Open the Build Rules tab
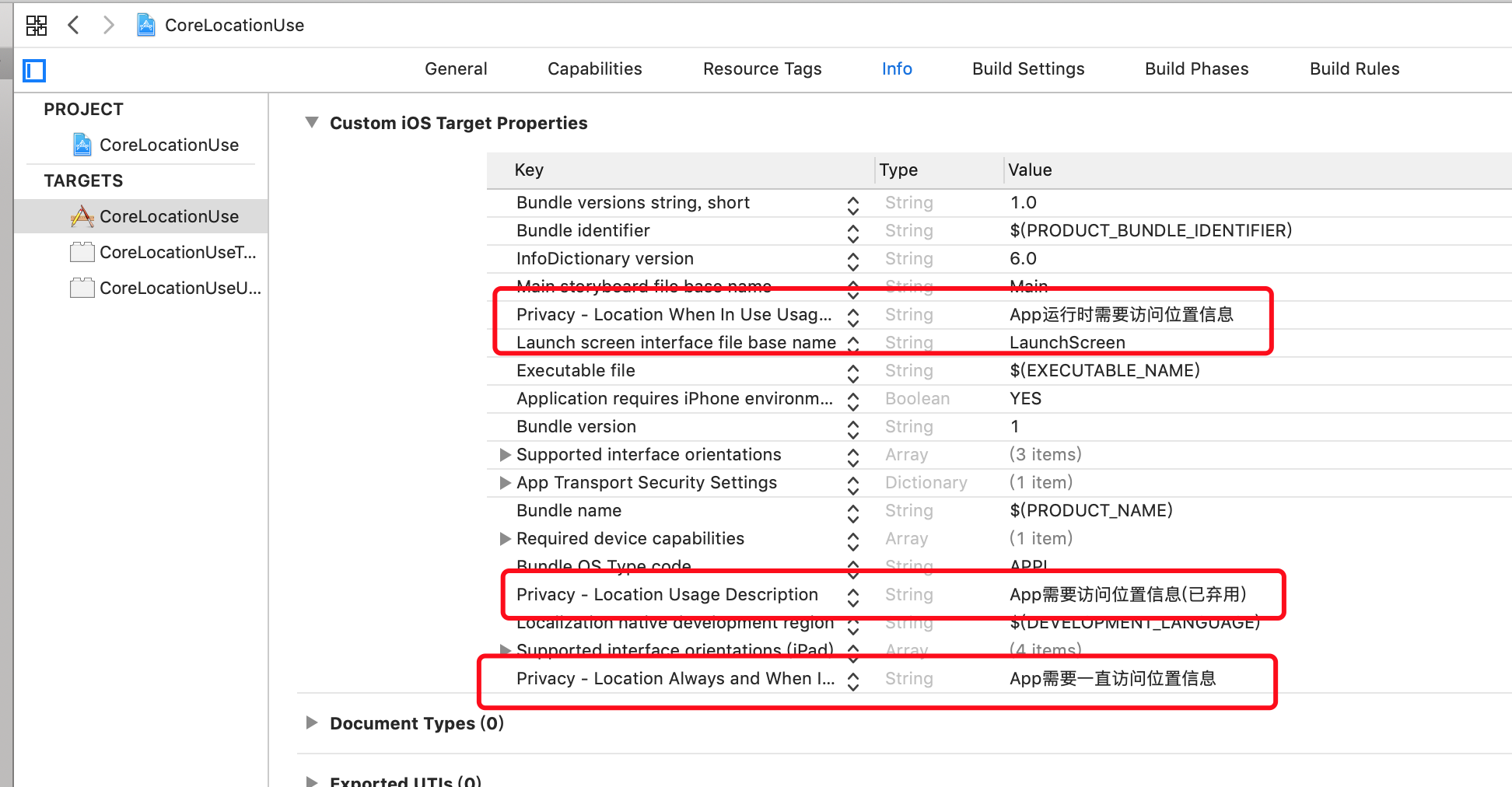 1354,68
